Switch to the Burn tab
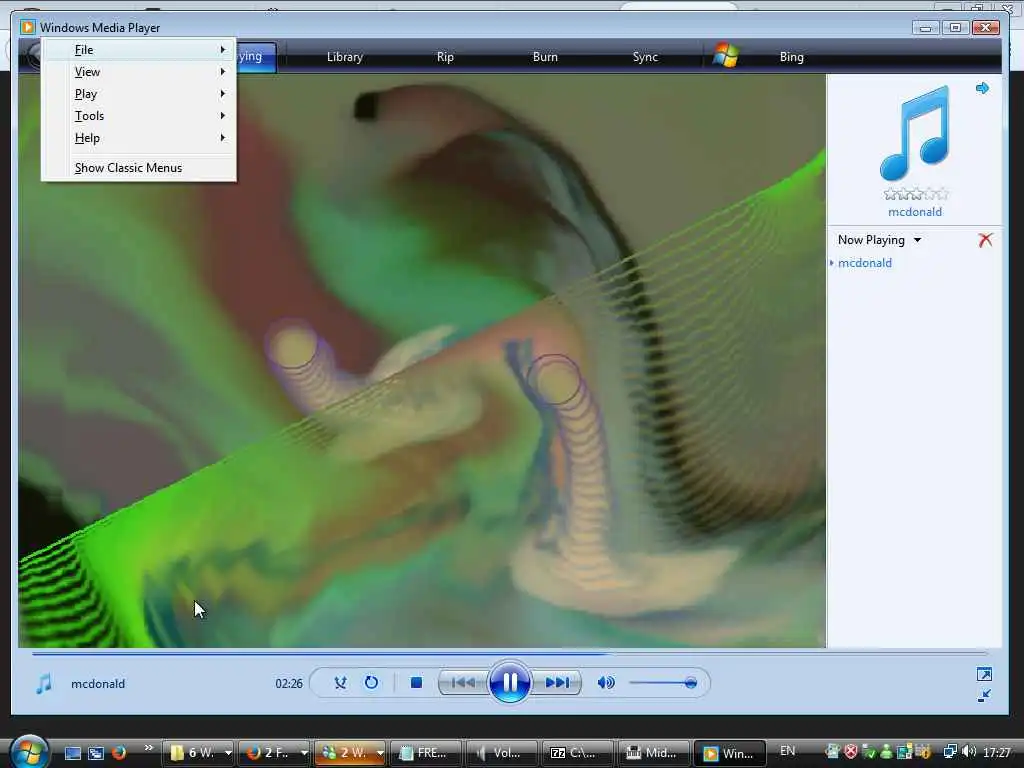 pyautogui.click(x=545, y=57)
